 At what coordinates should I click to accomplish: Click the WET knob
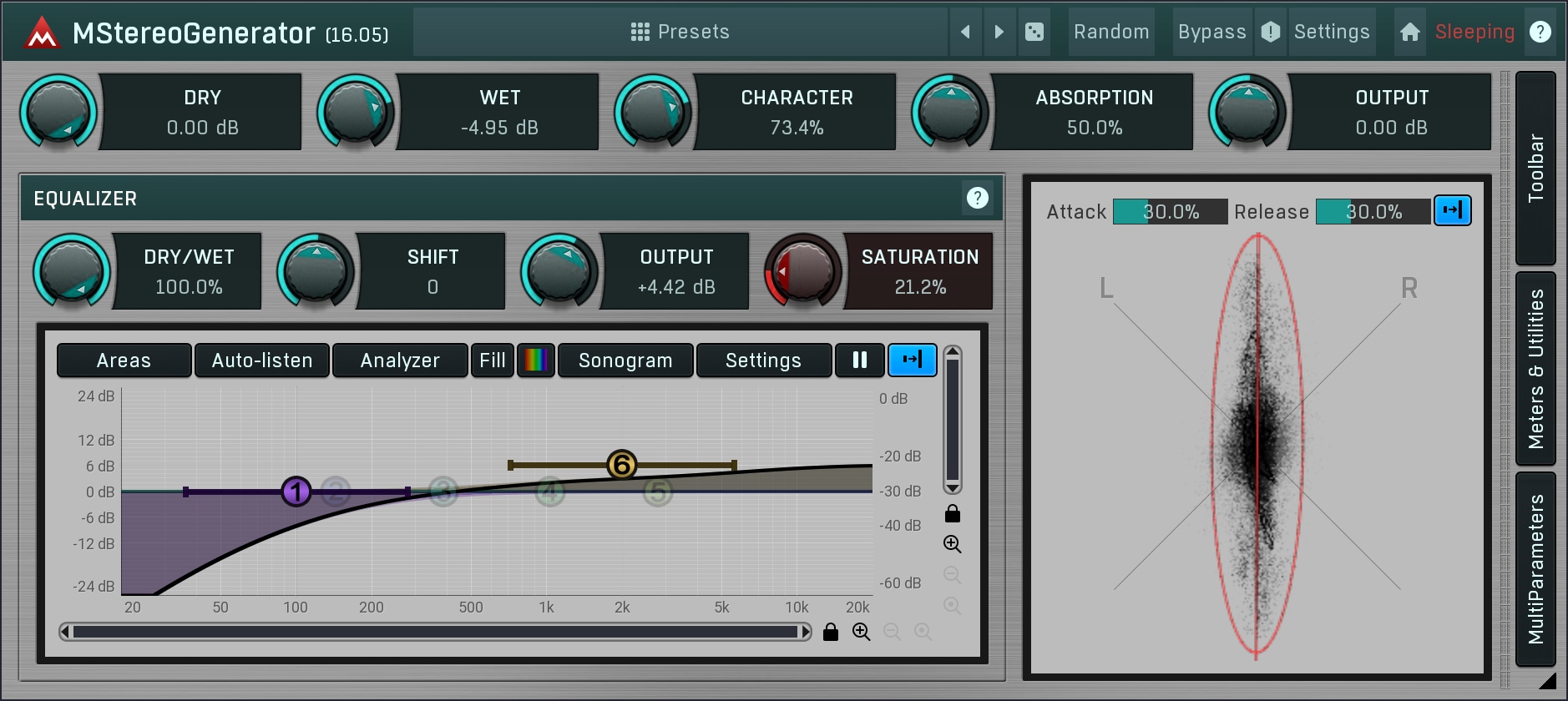click(x=356, y=112)
